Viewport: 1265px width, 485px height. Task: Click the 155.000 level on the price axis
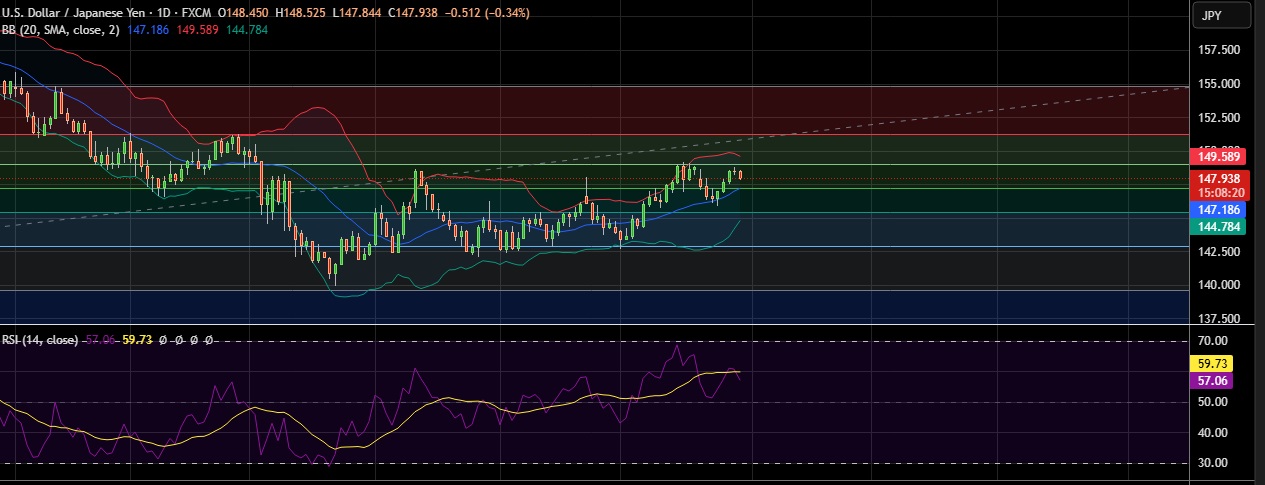click(1219, 84)
